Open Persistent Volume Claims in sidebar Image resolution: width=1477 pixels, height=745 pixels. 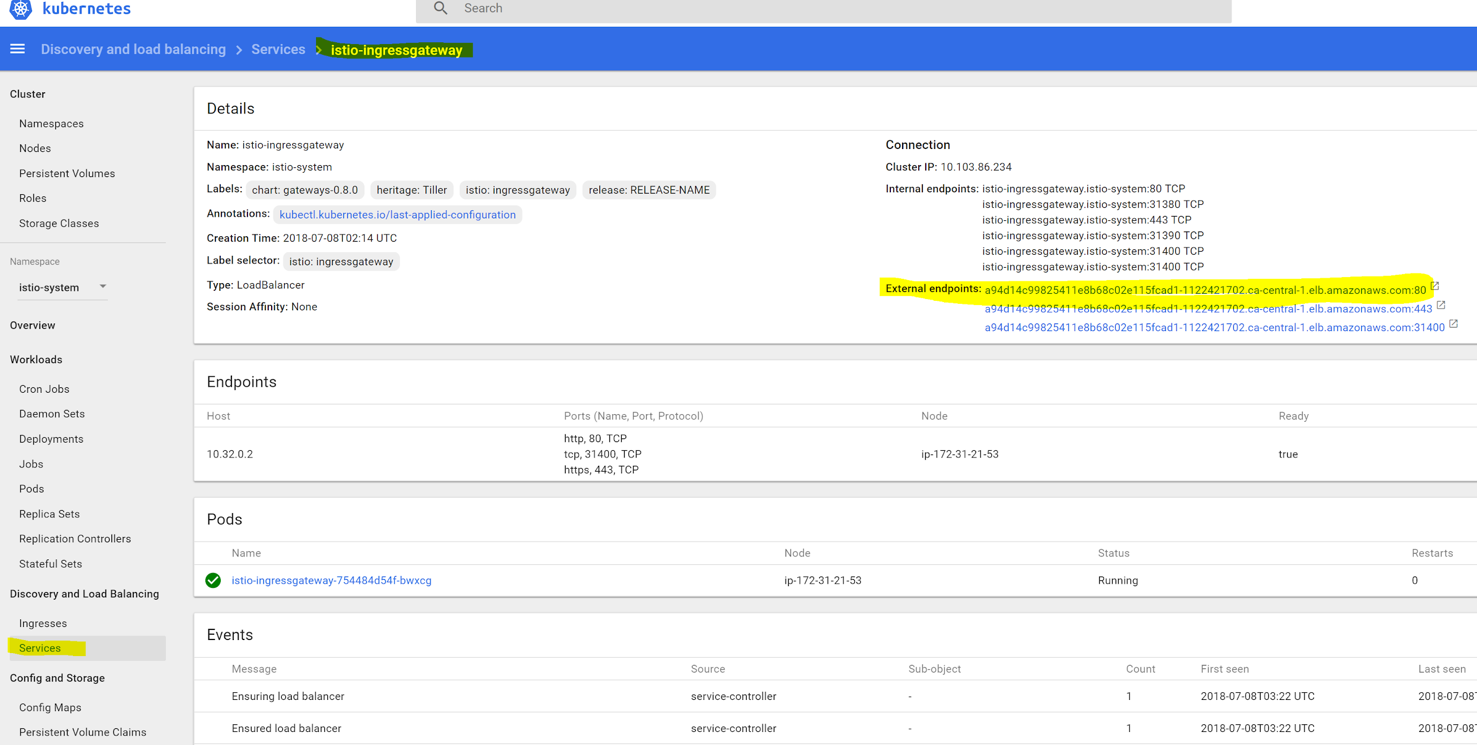pos(83,733)
